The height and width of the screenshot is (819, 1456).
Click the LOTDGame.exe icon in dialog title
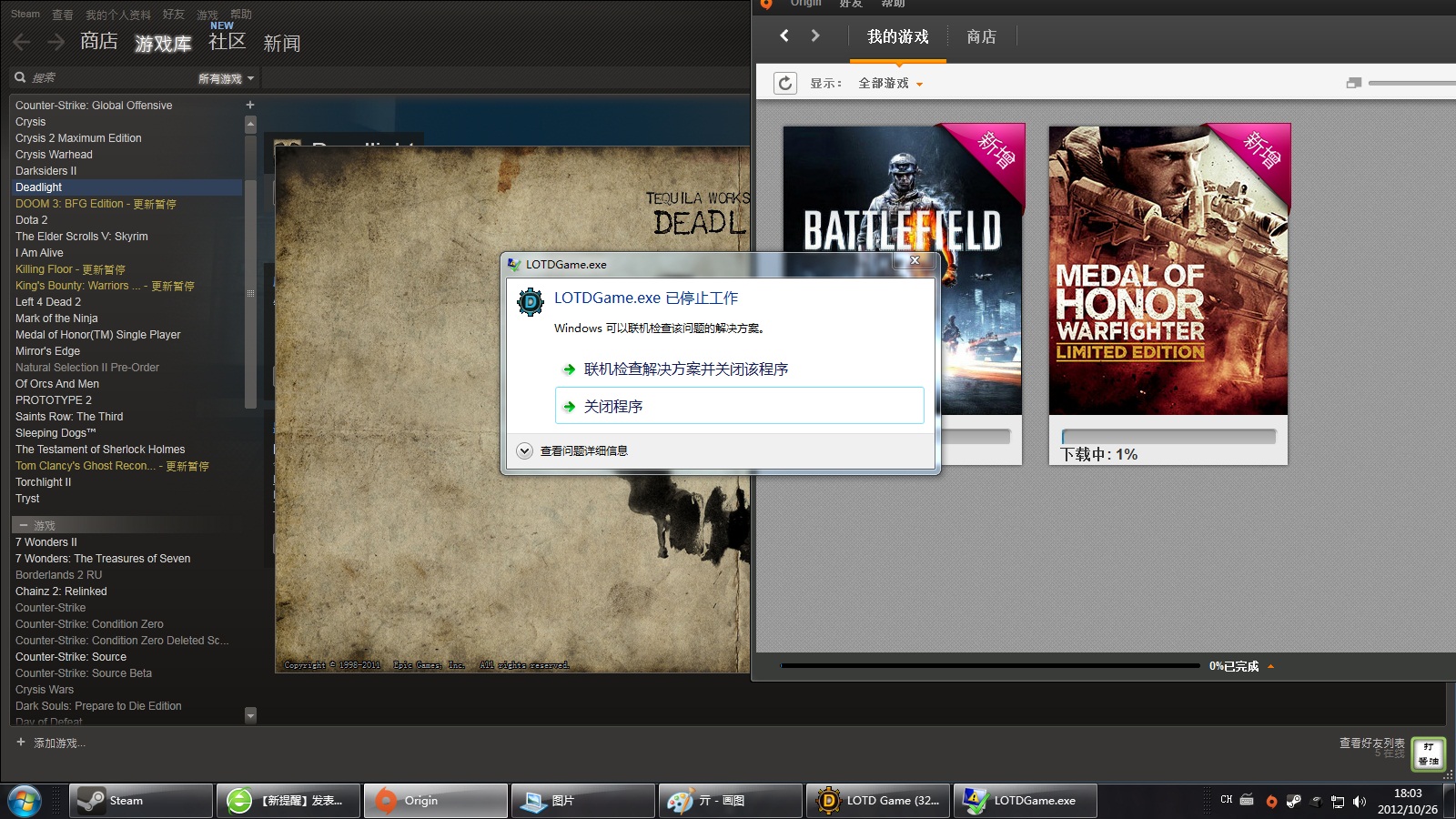pos(514,264)
